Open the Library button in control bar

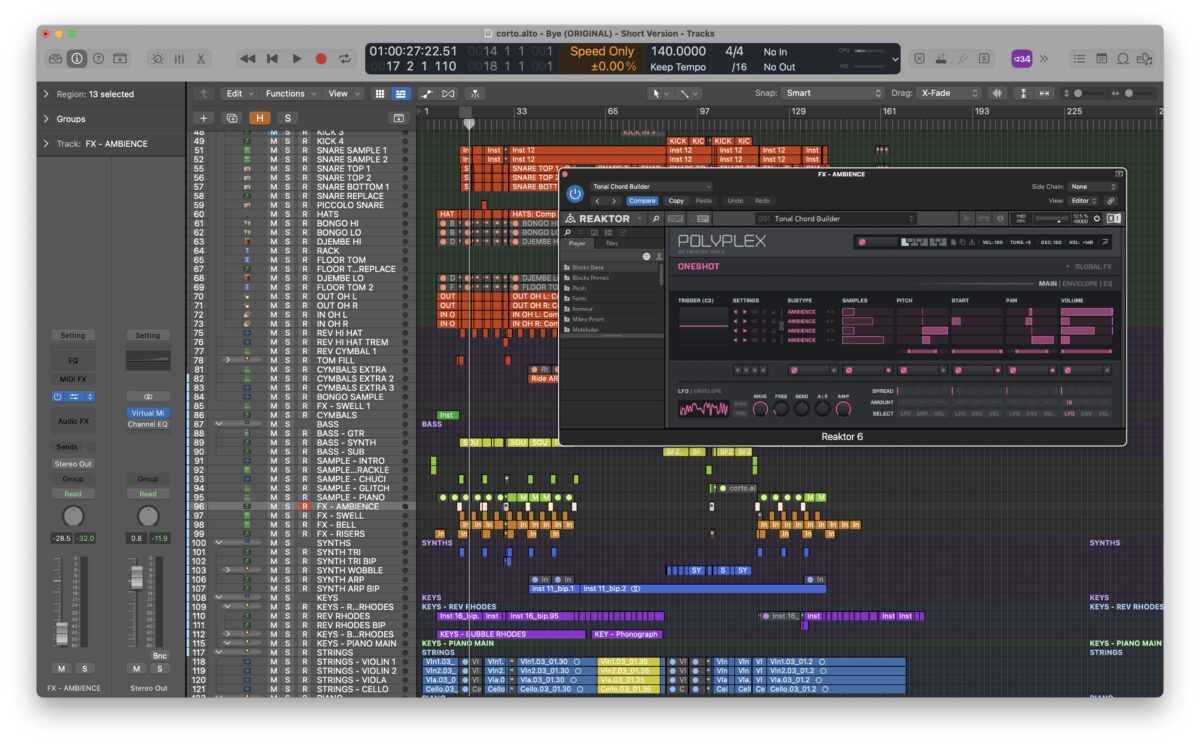coord(56,59)
